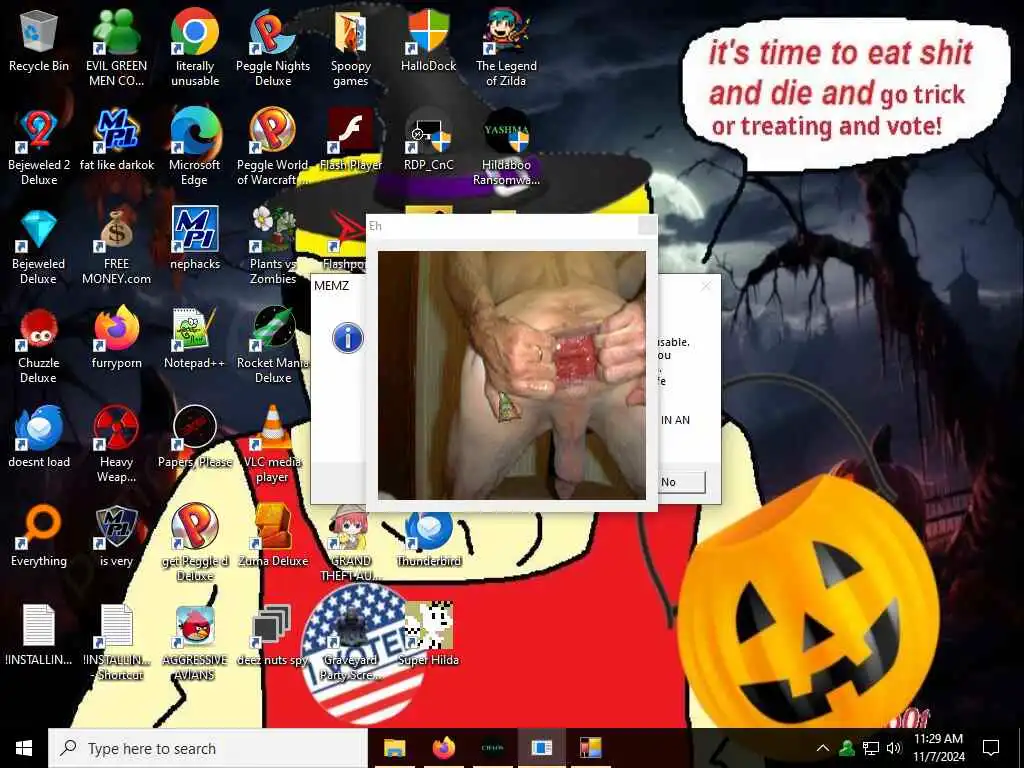The height and width of the screenshot is (768, 1024).
Task: Launch VLC media player shortcut
Action: (x=273, y=445)
